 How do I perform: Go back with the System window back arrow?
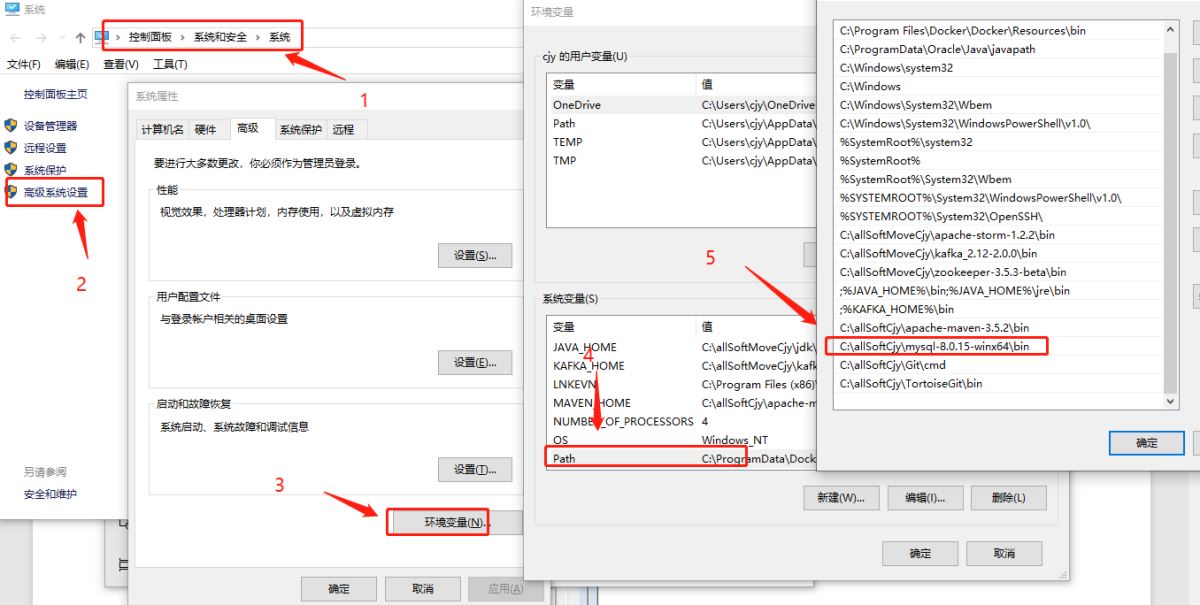point(15,37)
